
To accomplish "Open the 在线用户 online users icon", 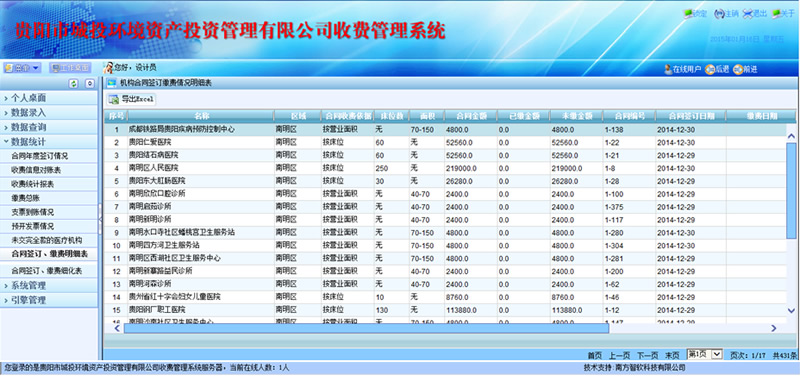I will coord(668,69).
